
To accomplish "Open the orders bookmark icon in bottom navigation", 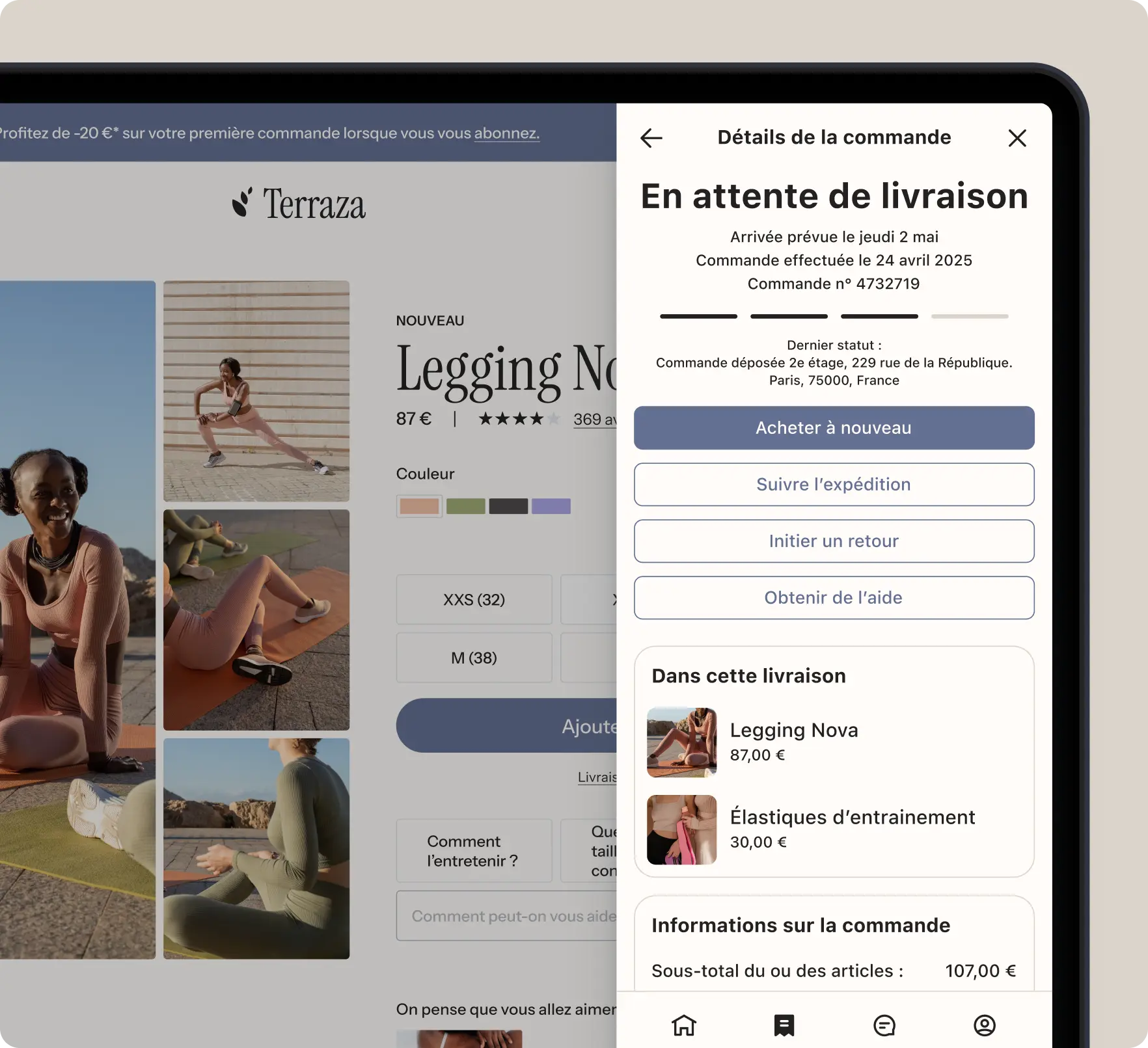I will tap(784, 1025).
